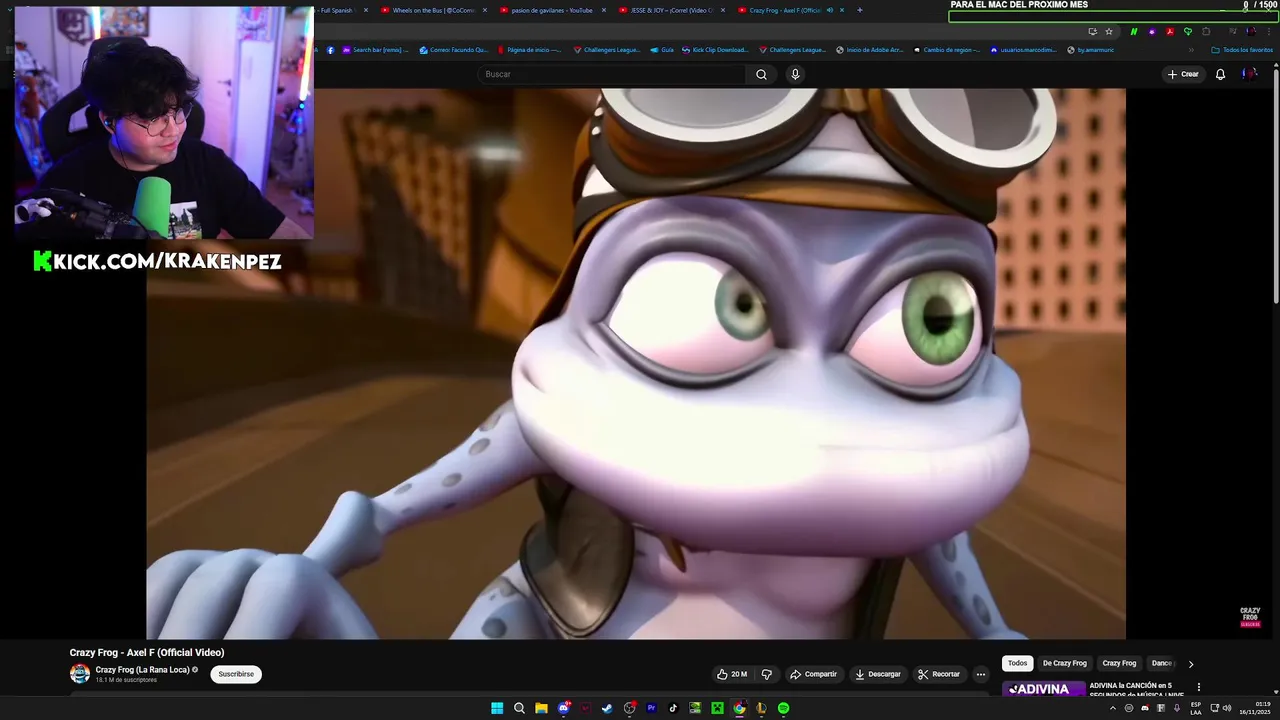Viewport: 1280px width, 720px height.
Task: Open the Windows Start menu
Action: click(x=497, y=708)
